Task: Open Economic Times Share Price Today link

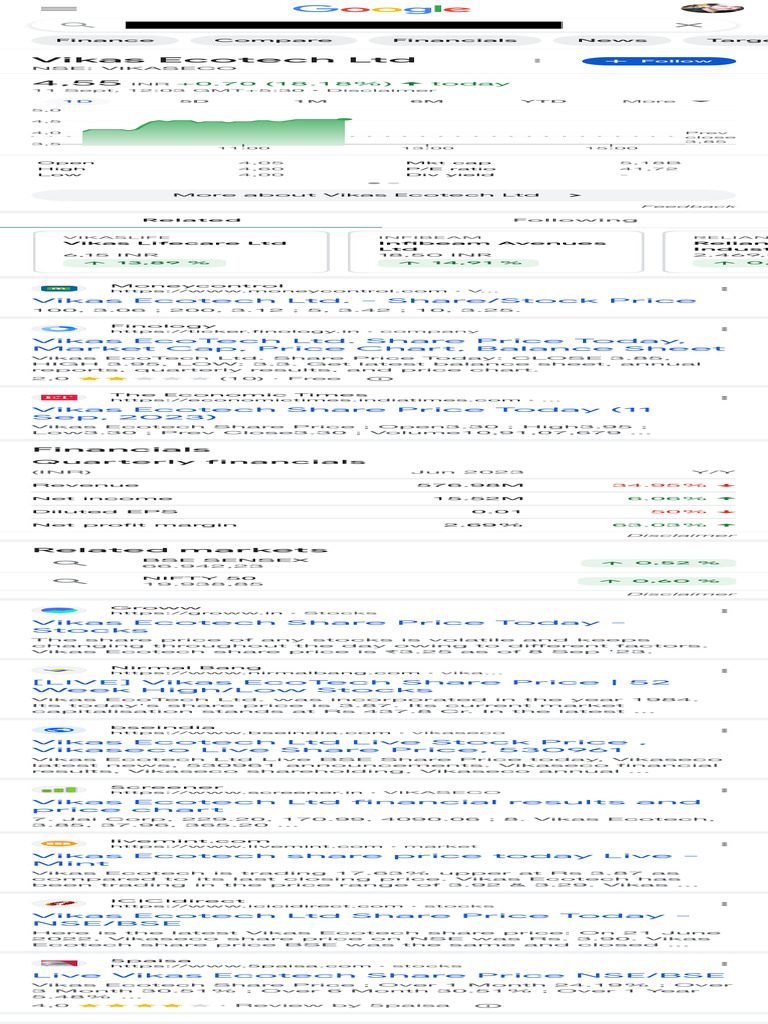Action: click(341, 413)
